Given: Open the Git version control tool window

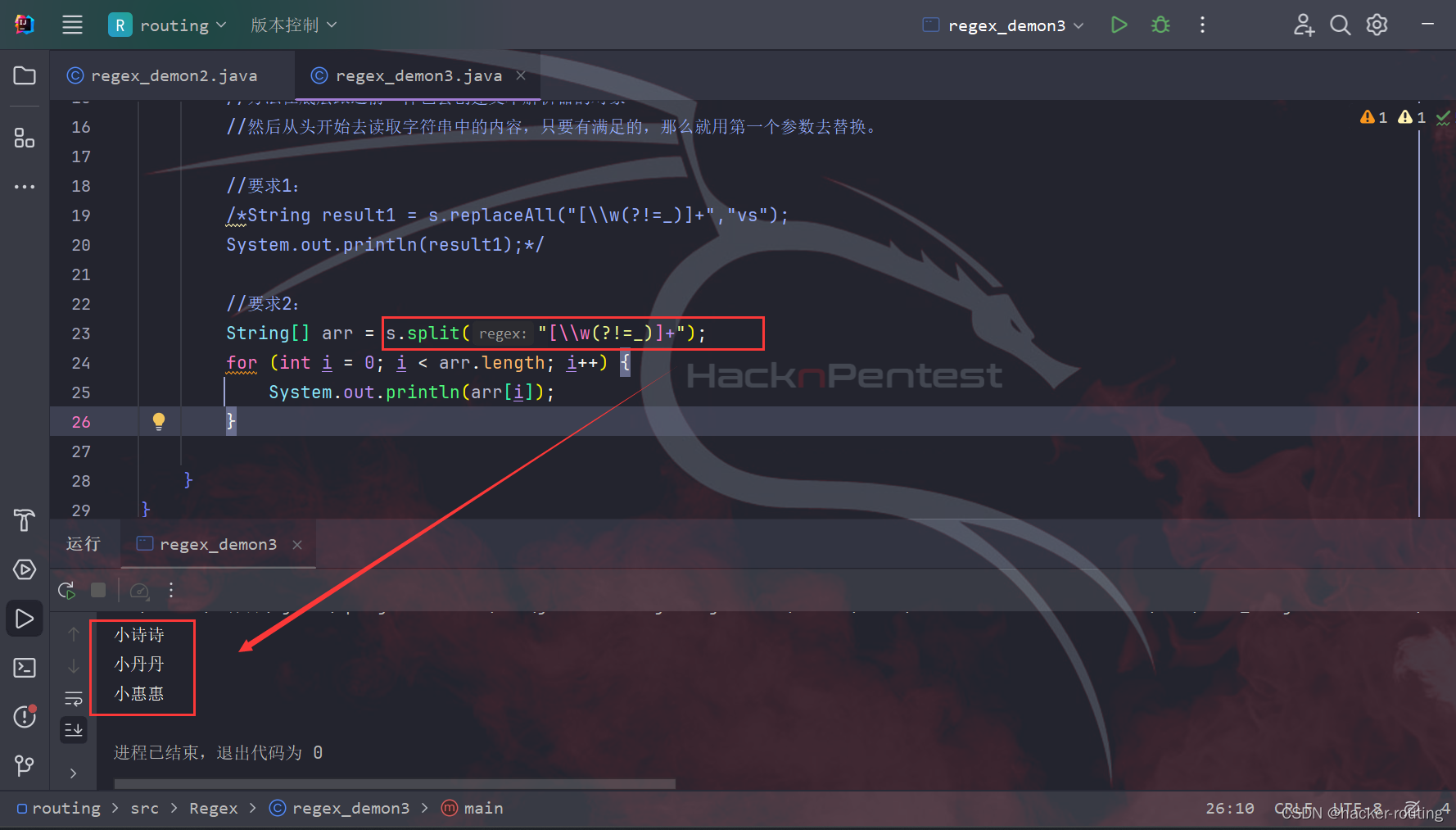Looking at the screenshot, I should point(25,766).
